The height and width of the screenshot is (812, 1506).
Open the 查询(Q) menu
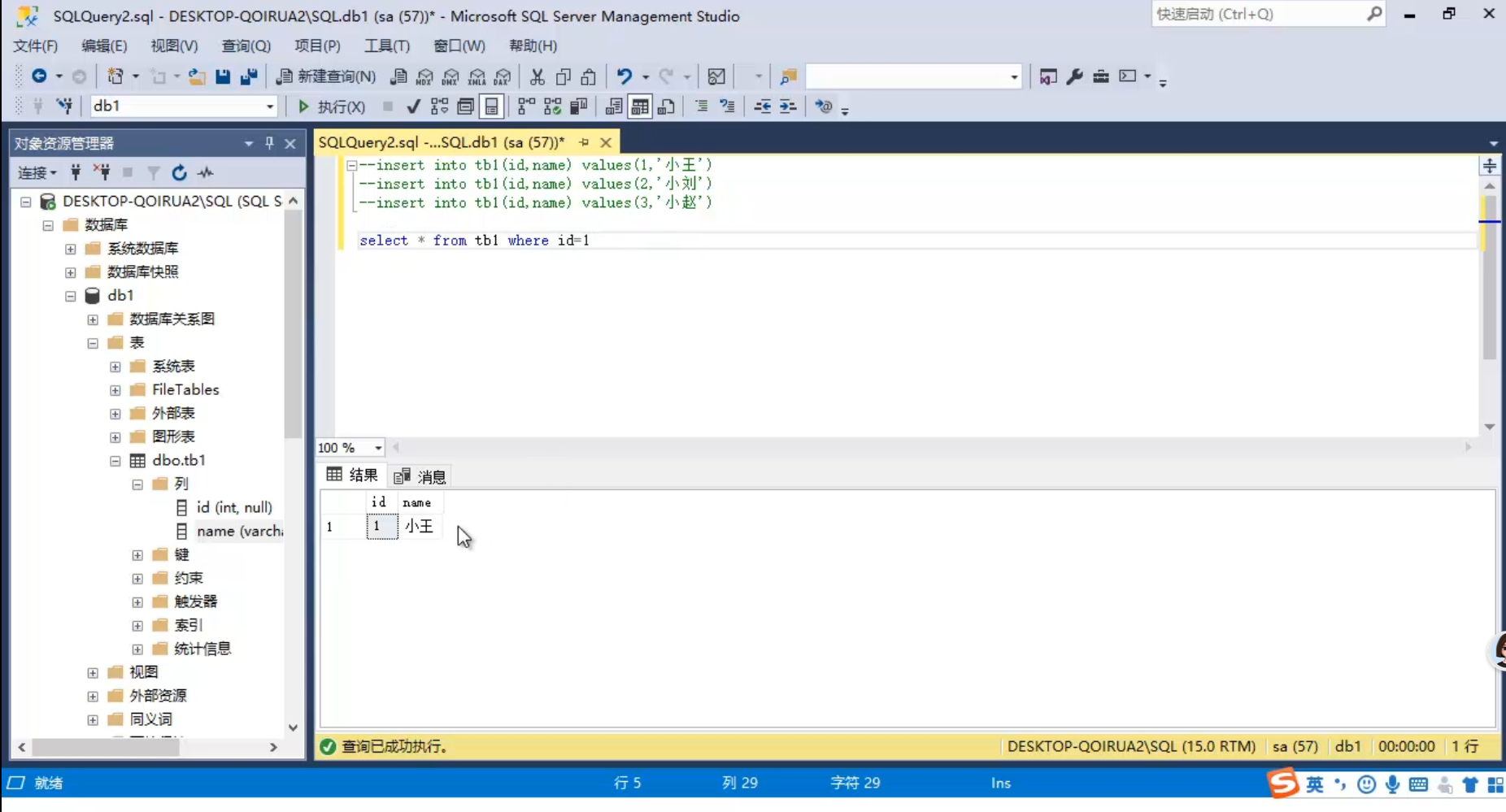coord(246,46)
